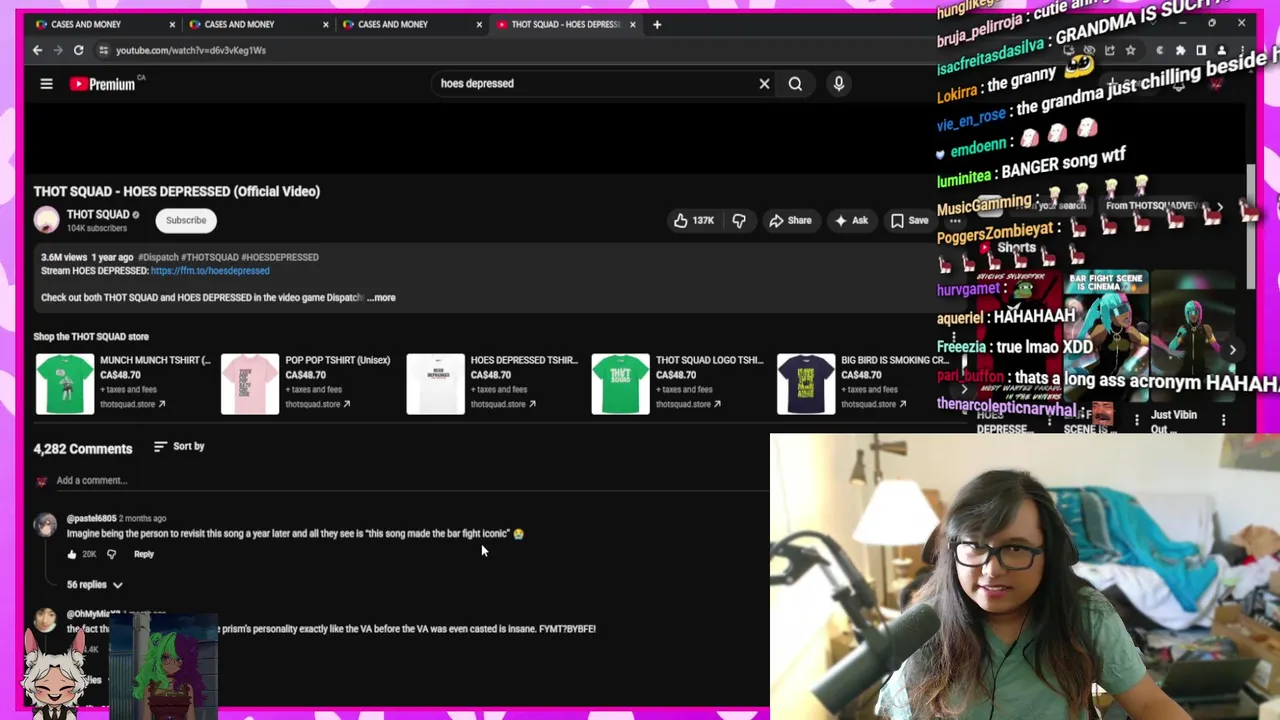Screen dimensions: 1280x720
Task: Open a new browser tab
Action: tap(657, 24)
